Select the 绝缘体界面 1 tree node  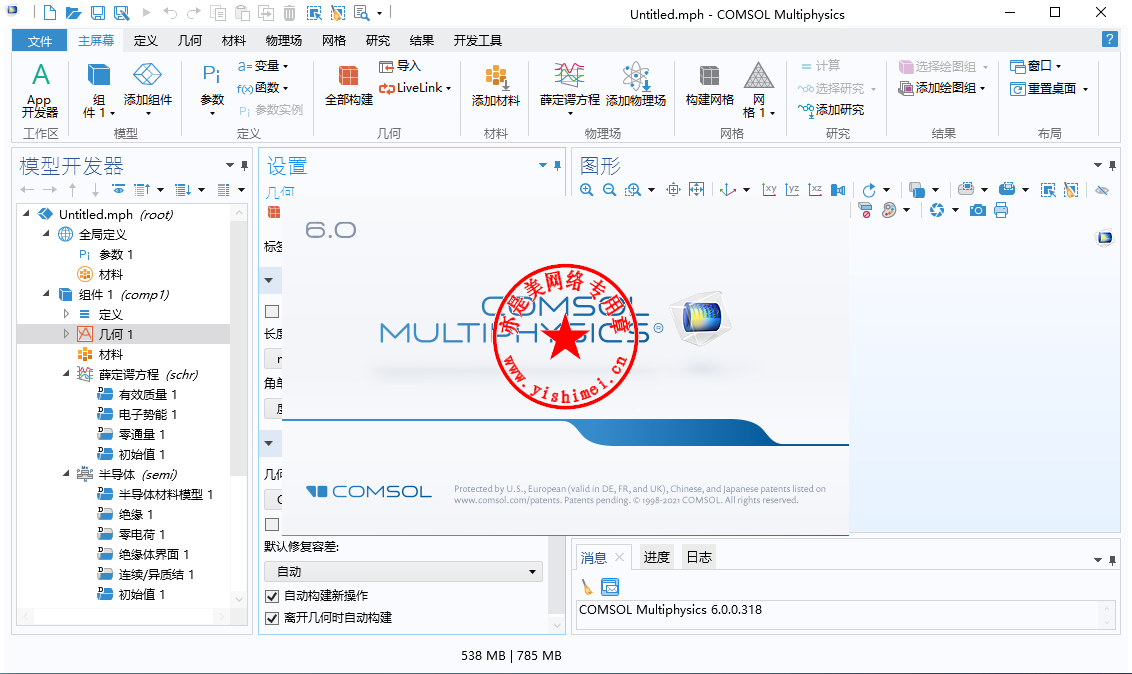[x=154, y=554]
